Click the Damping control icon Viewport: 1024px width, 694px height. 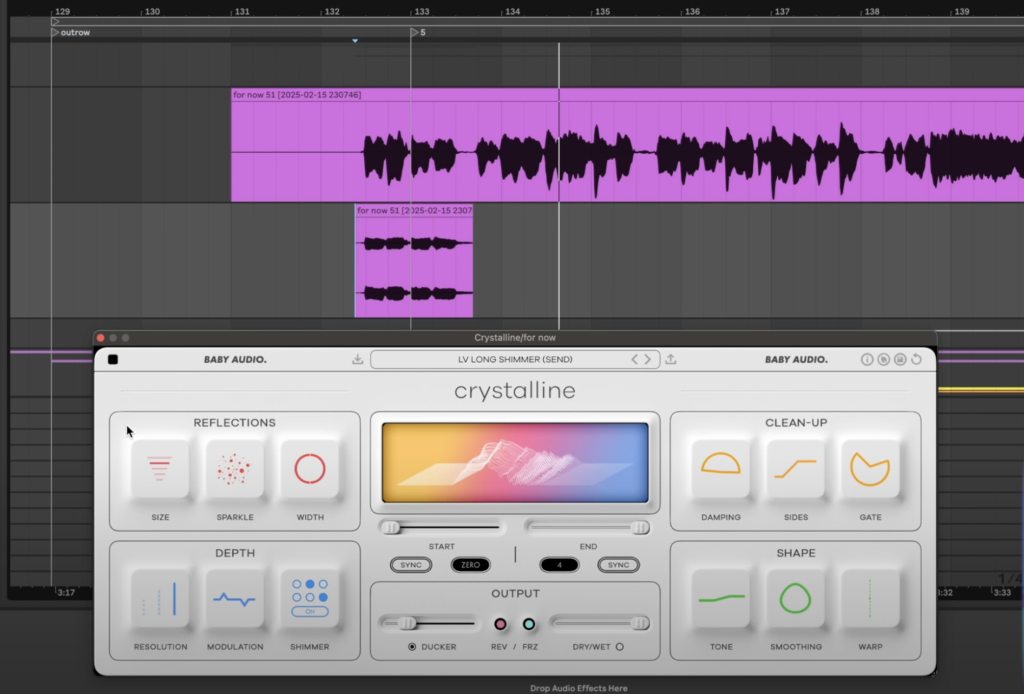pos(720,469)
